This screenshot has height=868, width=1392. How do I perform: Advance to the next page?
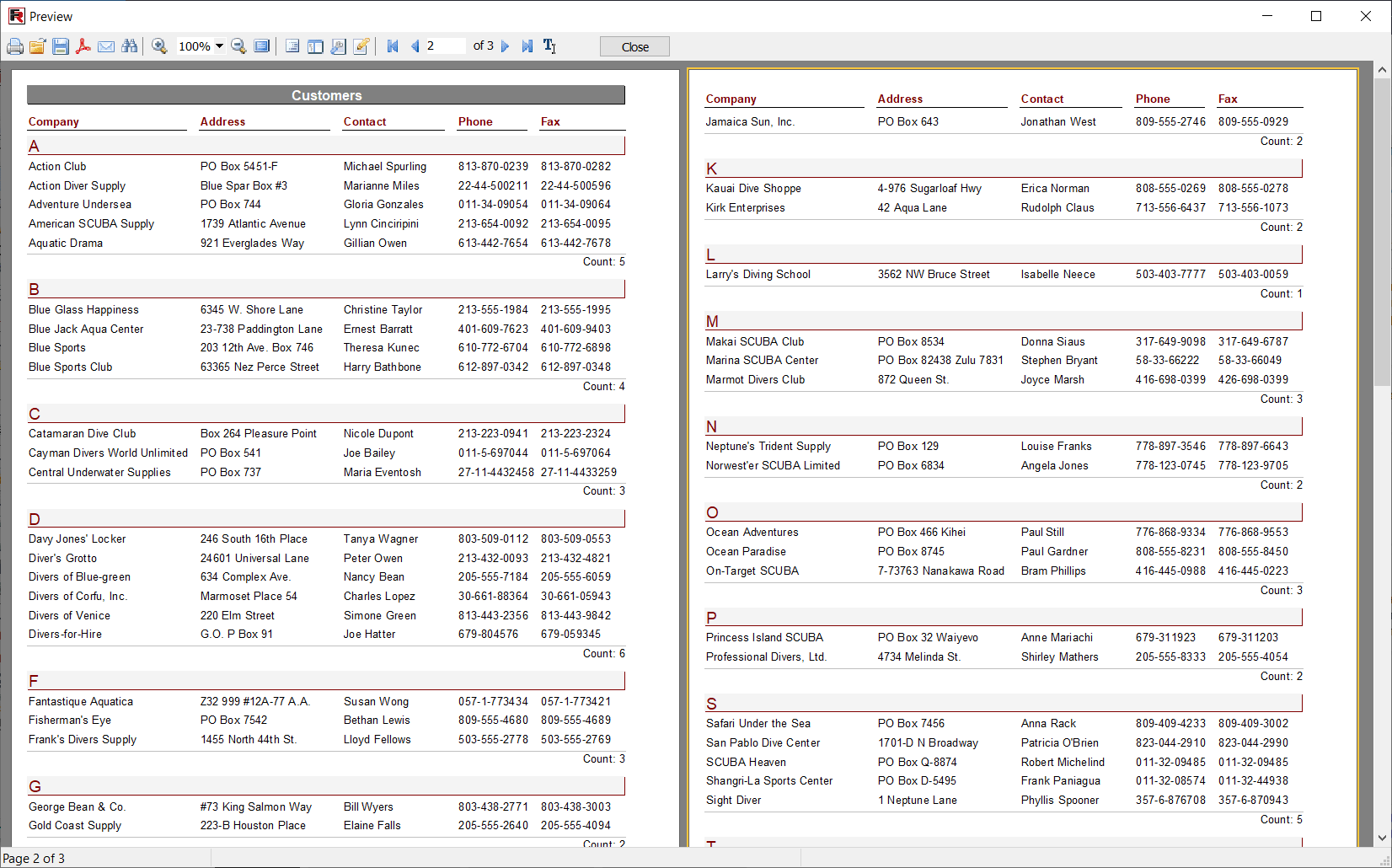click(506, 46)
